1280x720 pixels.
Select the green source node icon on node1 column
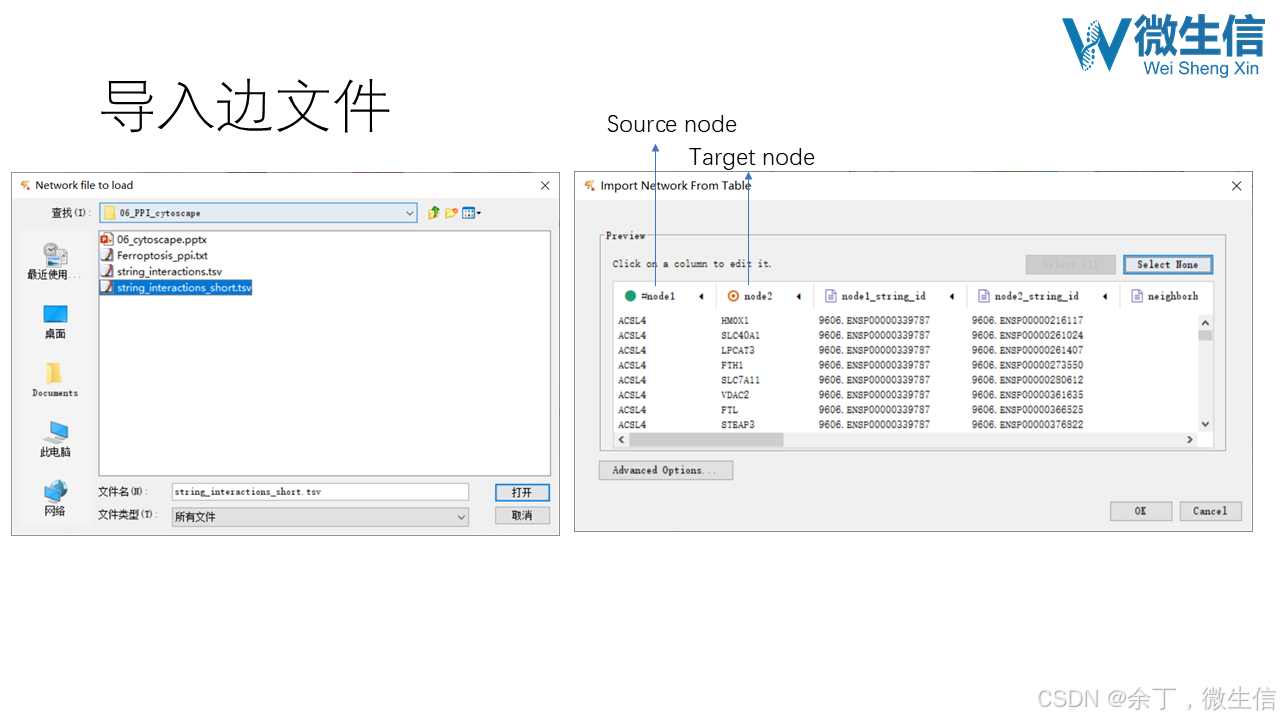[x=630, y=295]
